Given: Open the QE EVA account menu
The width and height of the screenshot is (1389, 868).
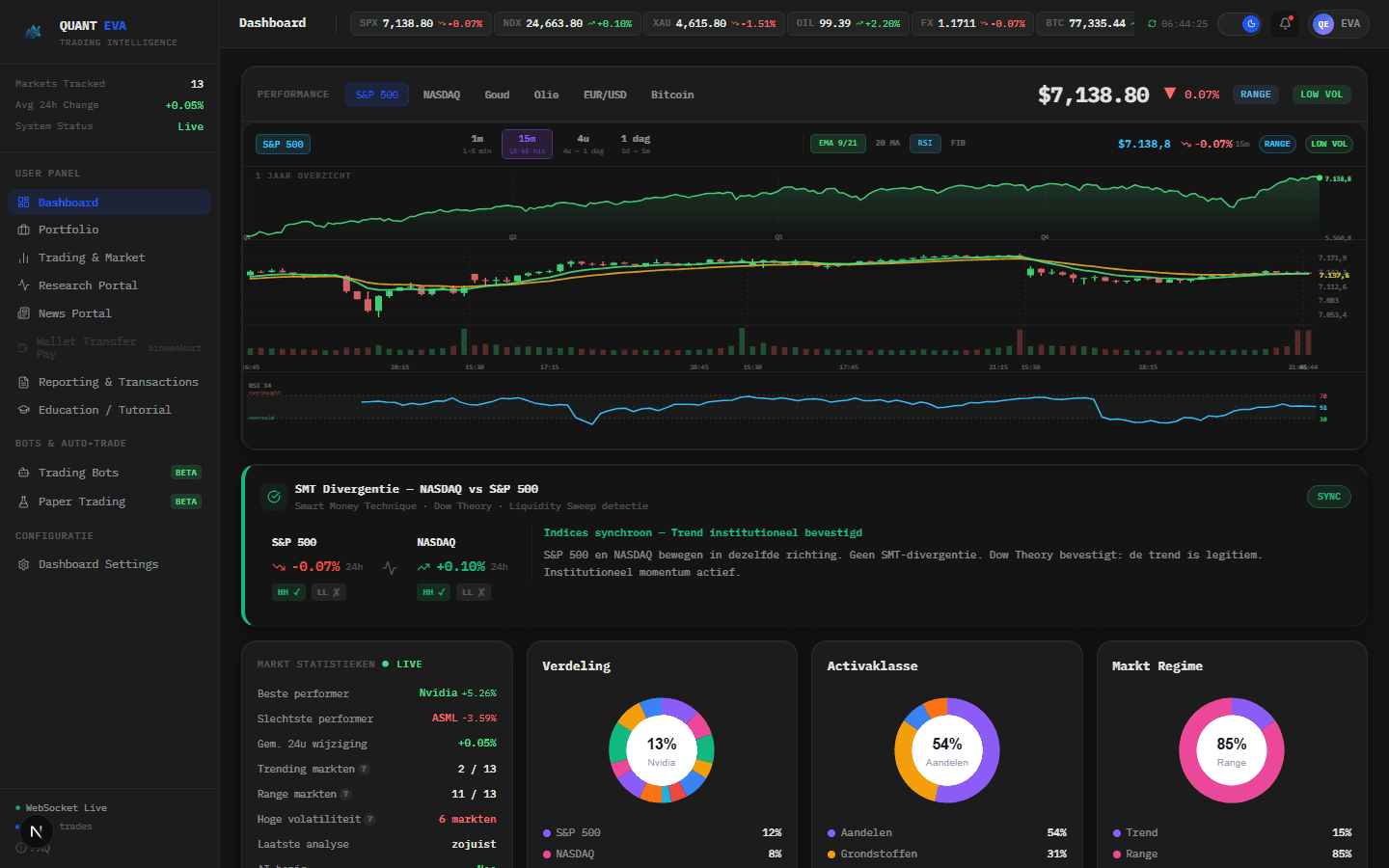Looking at the screenshot, I should [x=1338, y=23].
